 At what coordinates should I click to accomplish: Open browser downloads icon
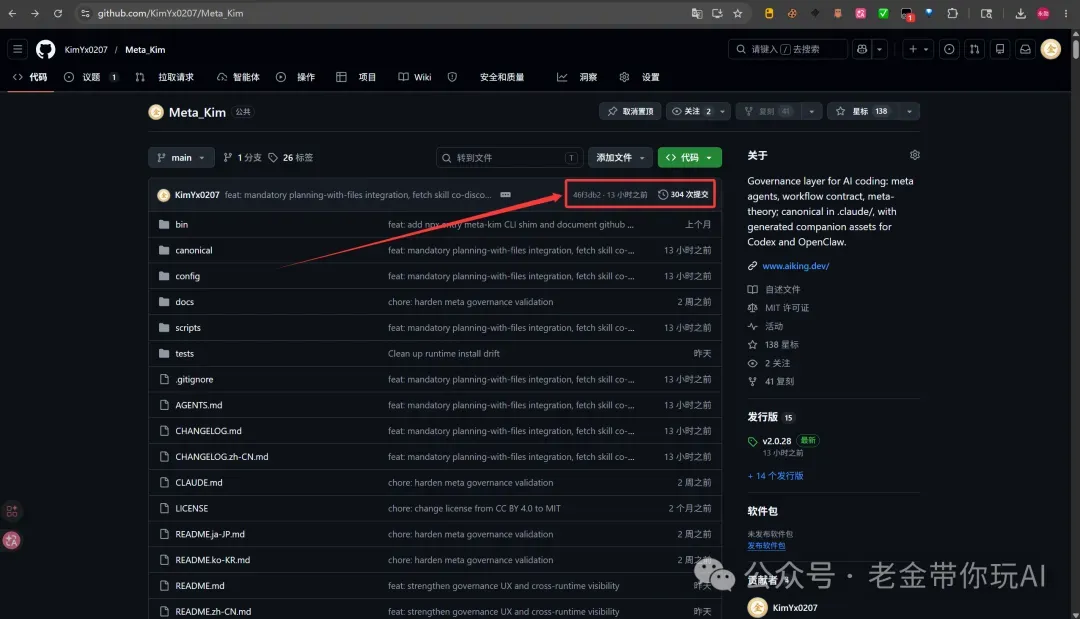click(x=1021, y=13)
